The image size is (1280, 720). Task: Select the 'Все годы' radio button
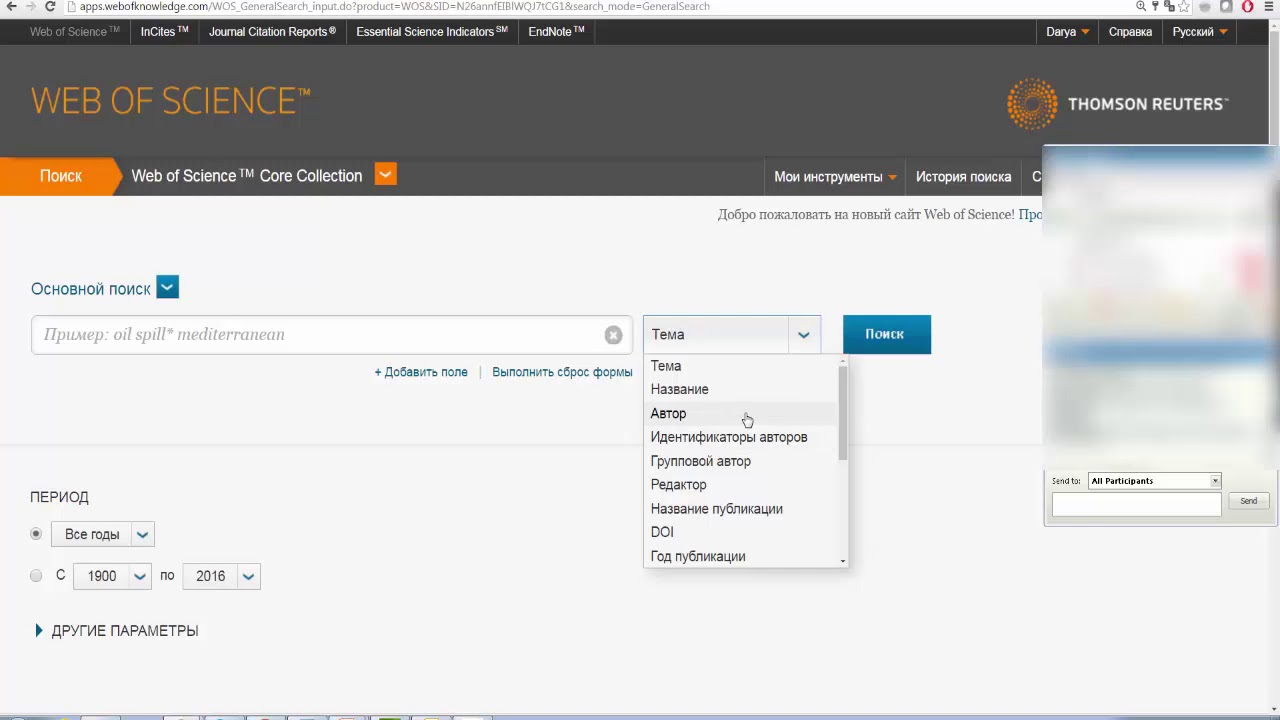pos(36,534)
